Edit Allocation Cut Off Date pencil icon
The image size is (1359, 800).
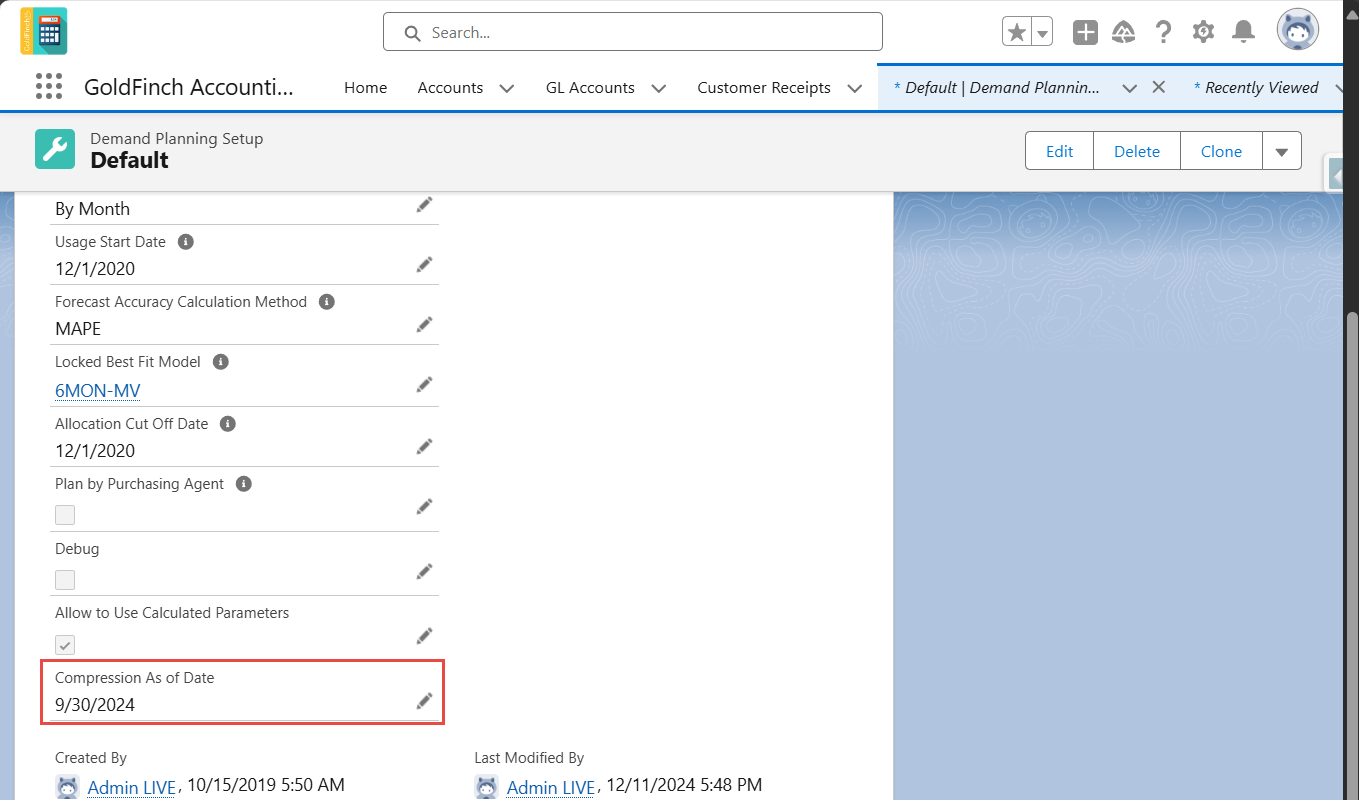point(425,446)
